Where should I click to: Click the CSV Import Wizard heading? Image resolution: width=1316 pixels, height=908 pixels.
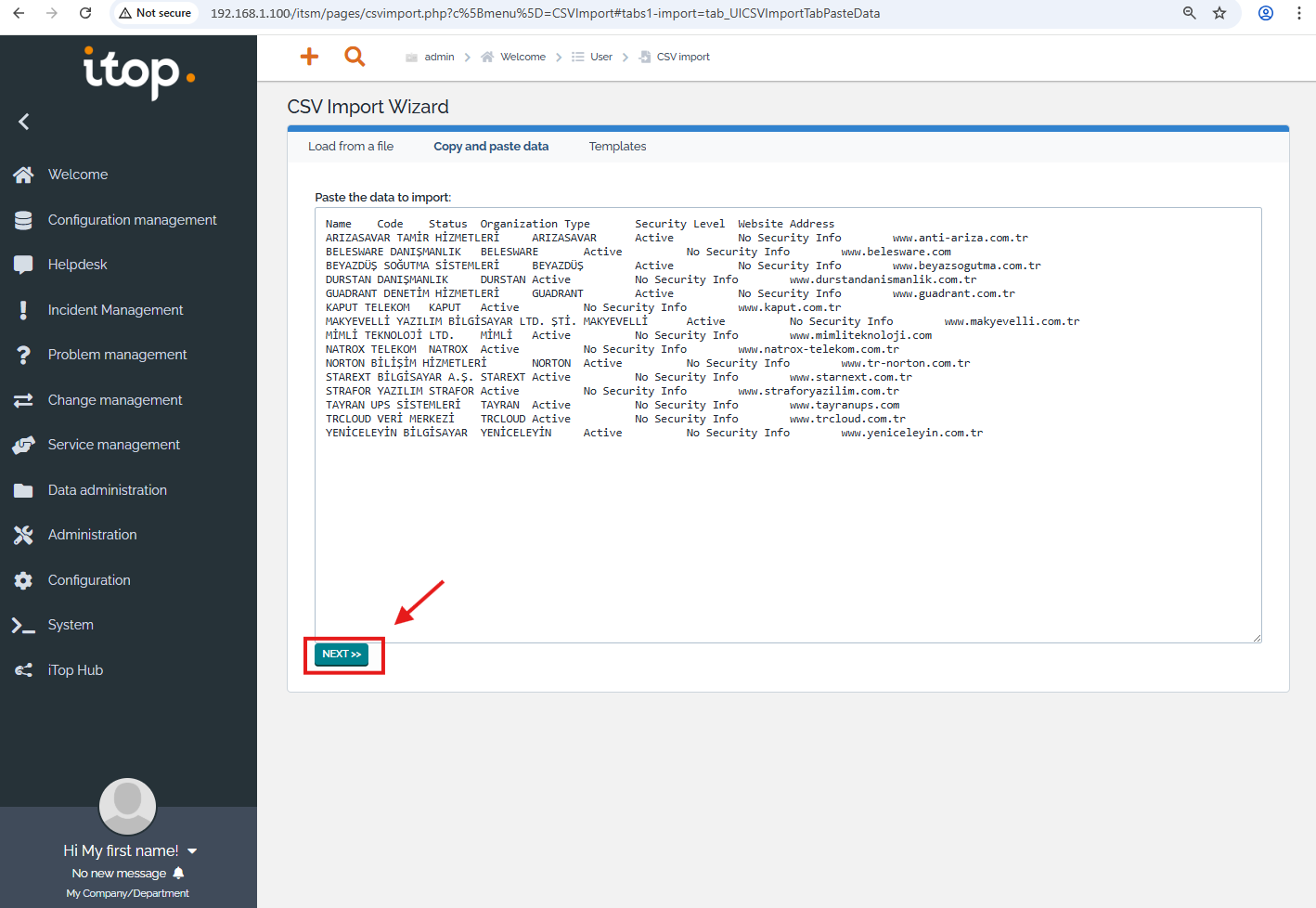(368, 107)
